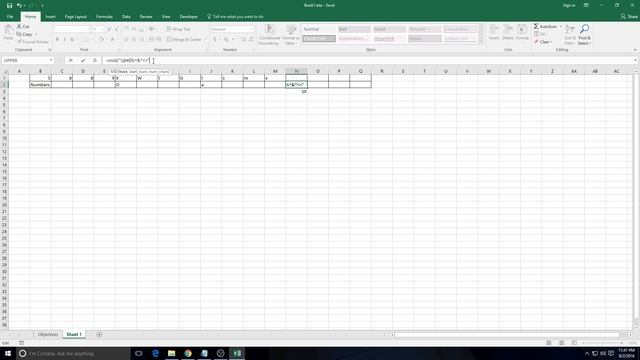The image size is (640, 360).
Task: Toggle Underline formatting
Action: point(72,40)
